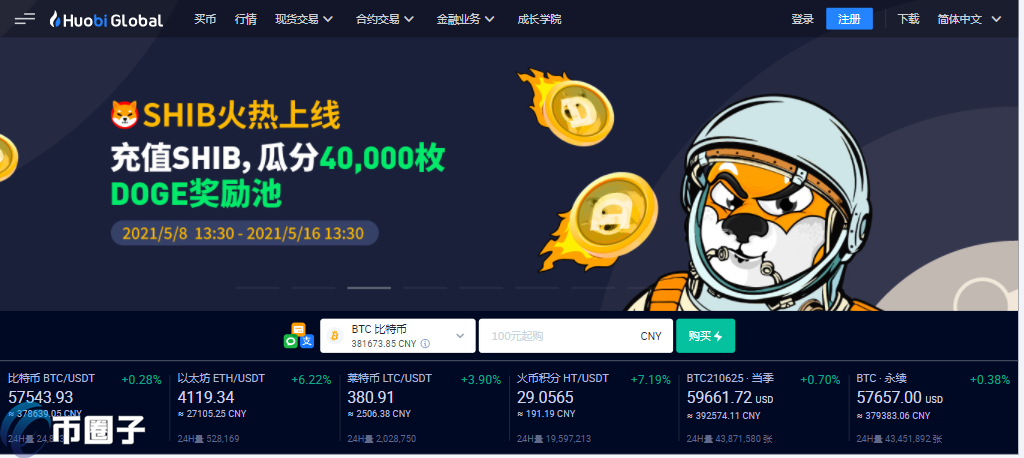Click the Bitcoin coin icon in selector
The height and width of the screenshot is (458, 1024).
point(335,336)
